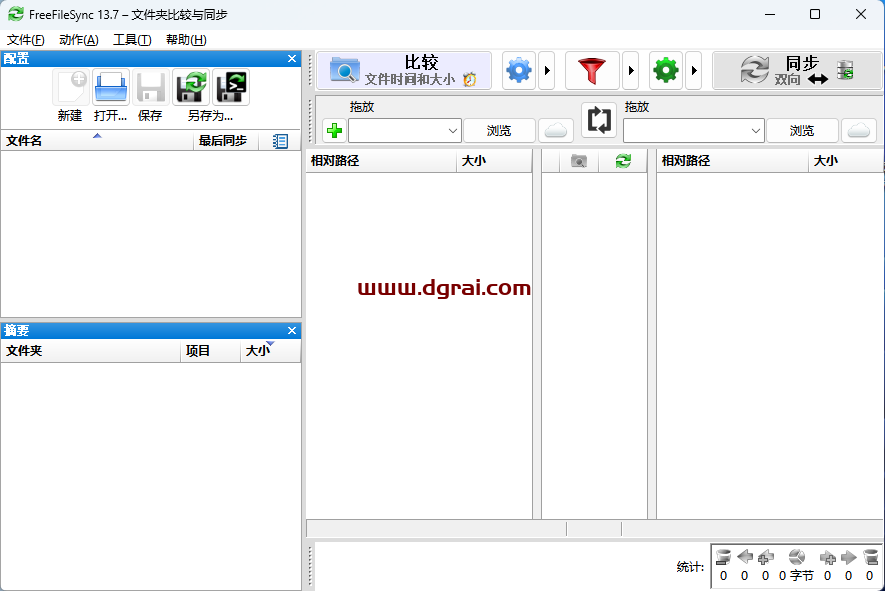This screenshot has width=885, height=591.
Task: Open the 动作(A) menu
Action: (x=78, y=40)
